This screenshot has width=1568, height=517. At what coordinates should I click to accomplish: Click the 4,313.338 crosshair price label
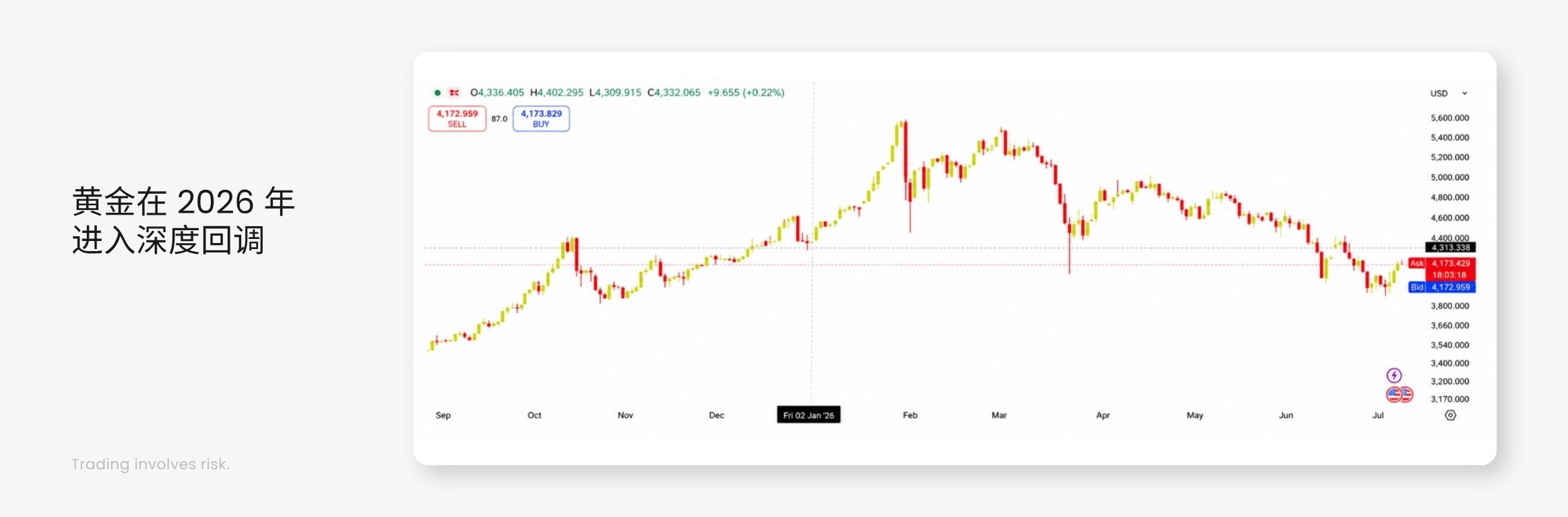pos(1450,248)
